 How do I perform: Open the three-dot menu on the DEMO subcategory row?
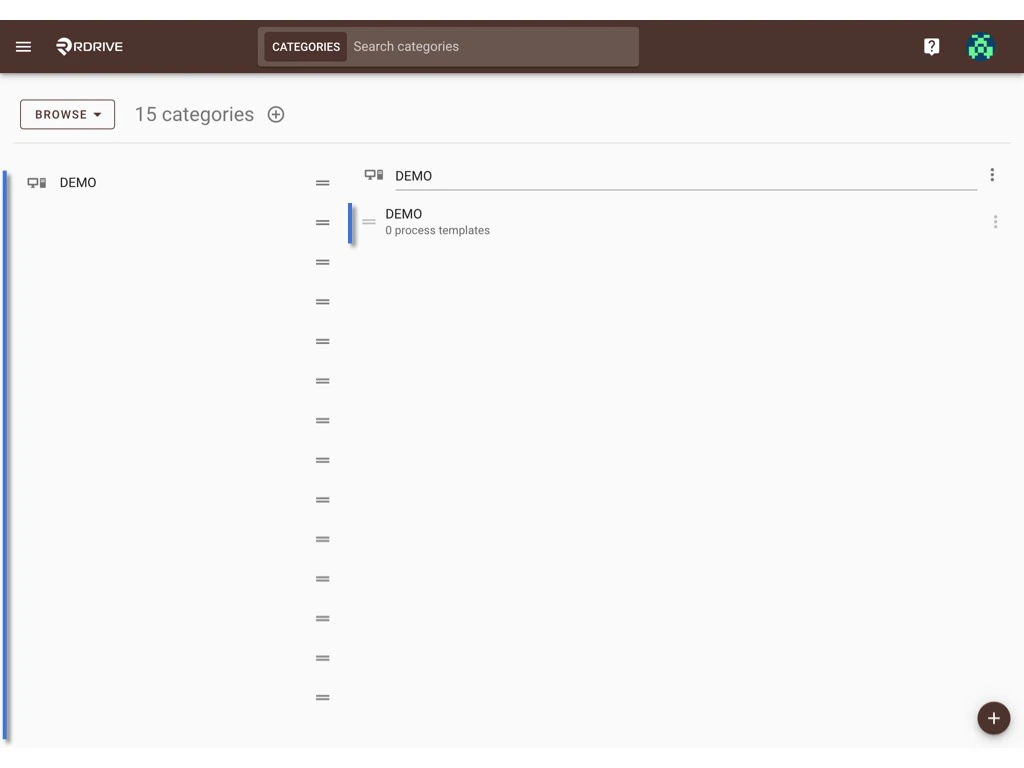tap(996, 221)
